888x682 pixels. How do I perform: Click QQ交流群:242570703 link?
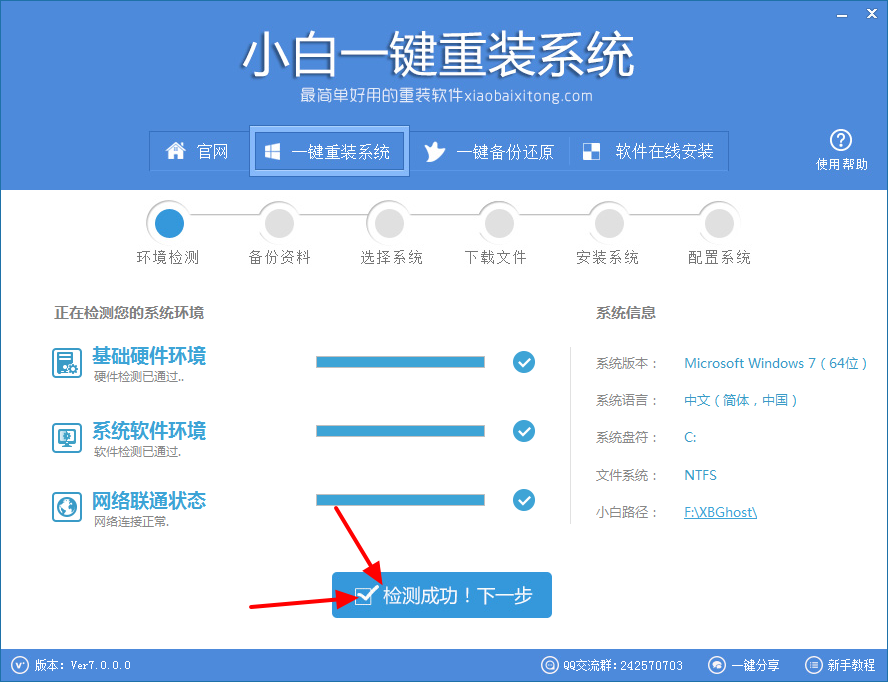[x=623, y=666]
